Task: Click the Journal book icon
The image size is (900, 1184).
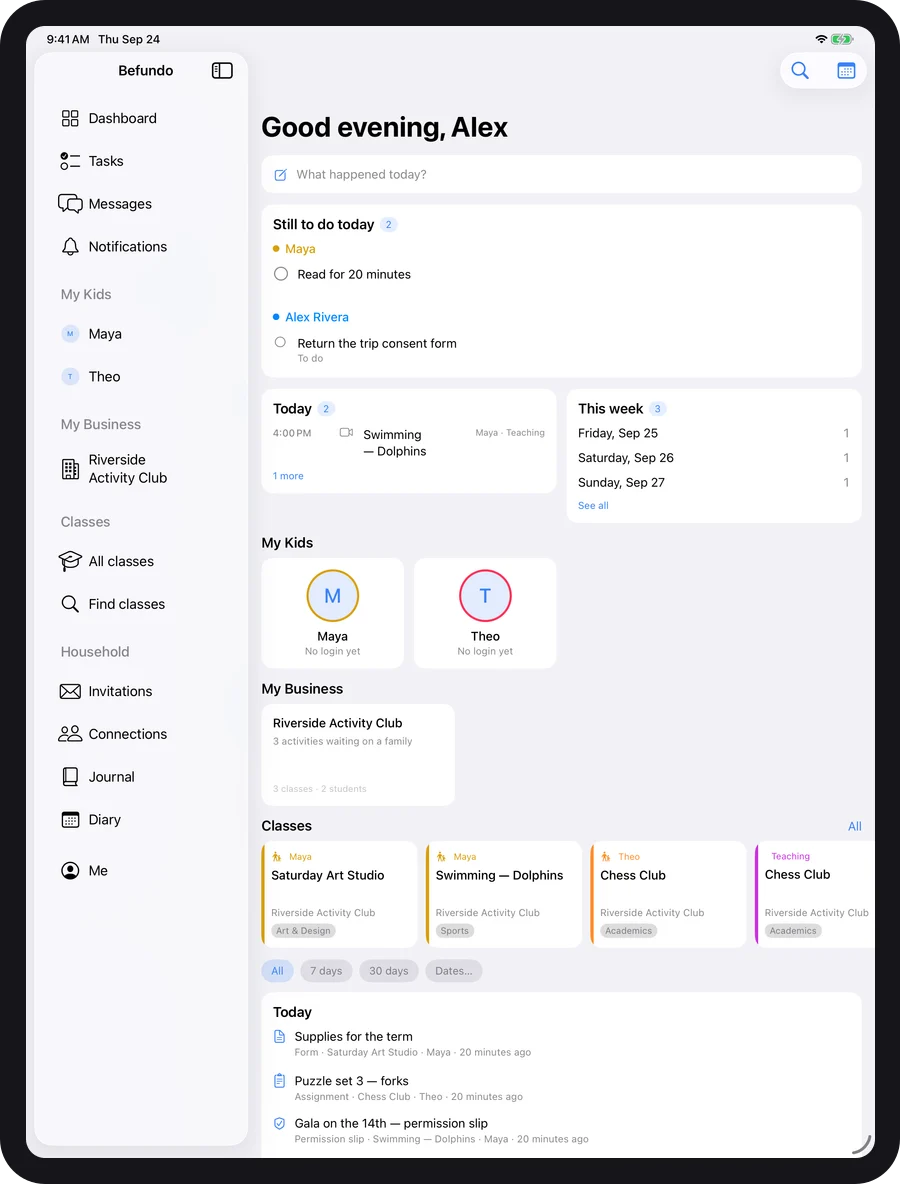Action: [x=70, y=776]
